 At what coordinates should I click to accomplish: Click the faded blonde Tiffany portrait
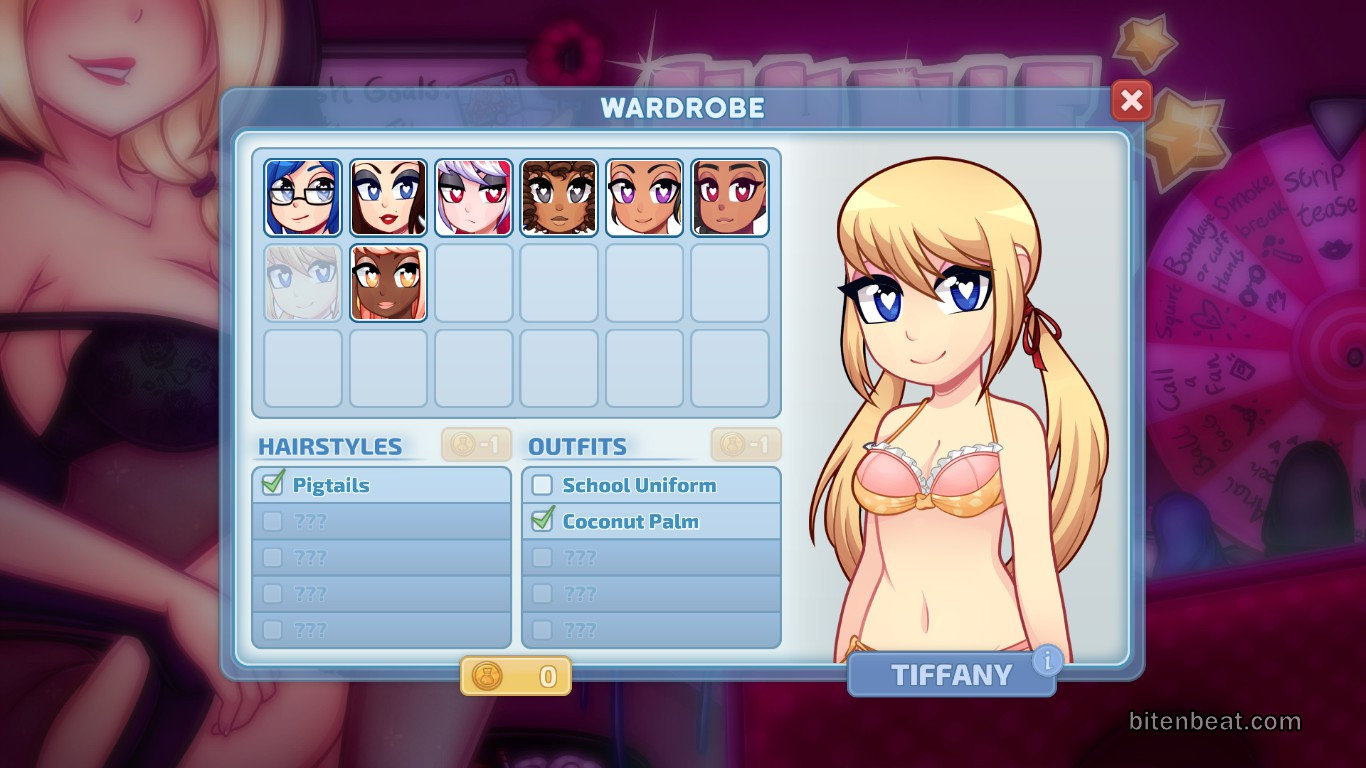[x=303, y=283]
